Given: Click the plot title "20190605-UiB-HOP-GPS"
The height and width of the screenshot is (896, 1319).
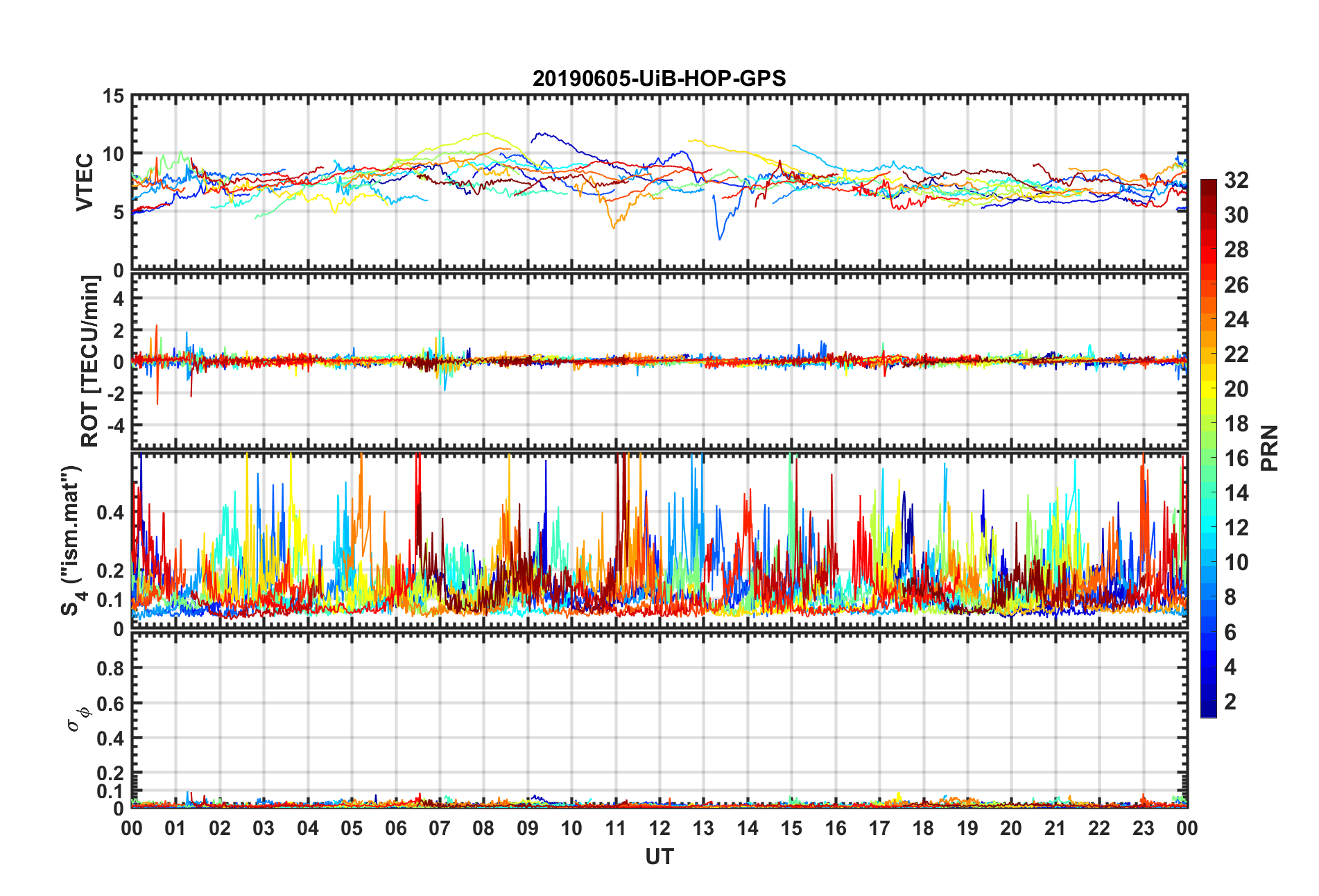Looking at the screenshot, I should coord(659,78).
